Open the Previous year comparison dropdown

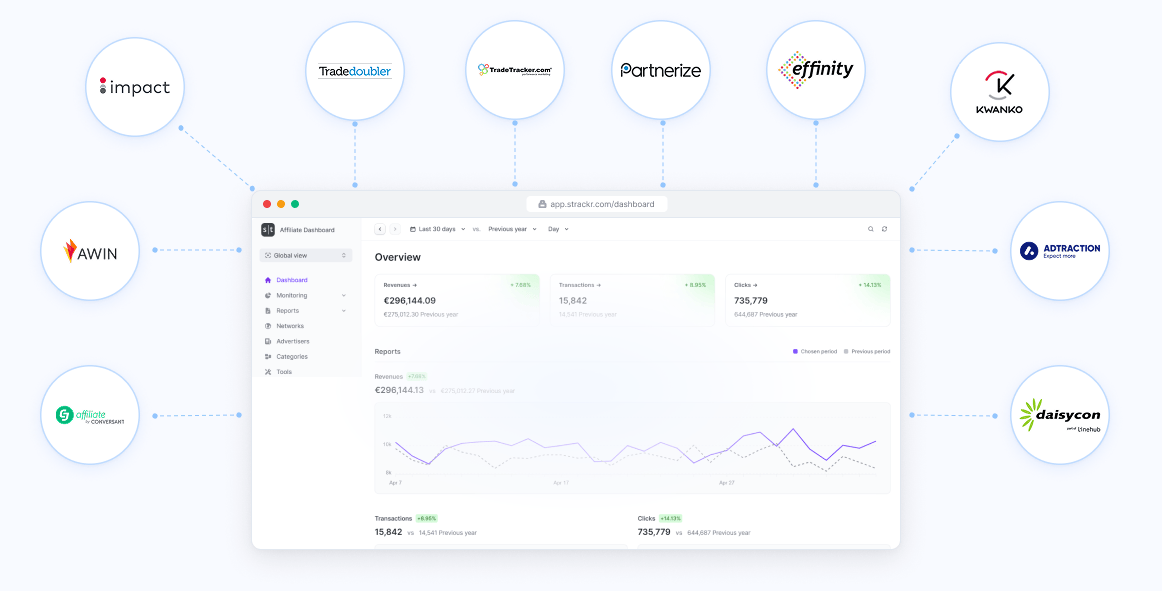click(x=513, y=229)
